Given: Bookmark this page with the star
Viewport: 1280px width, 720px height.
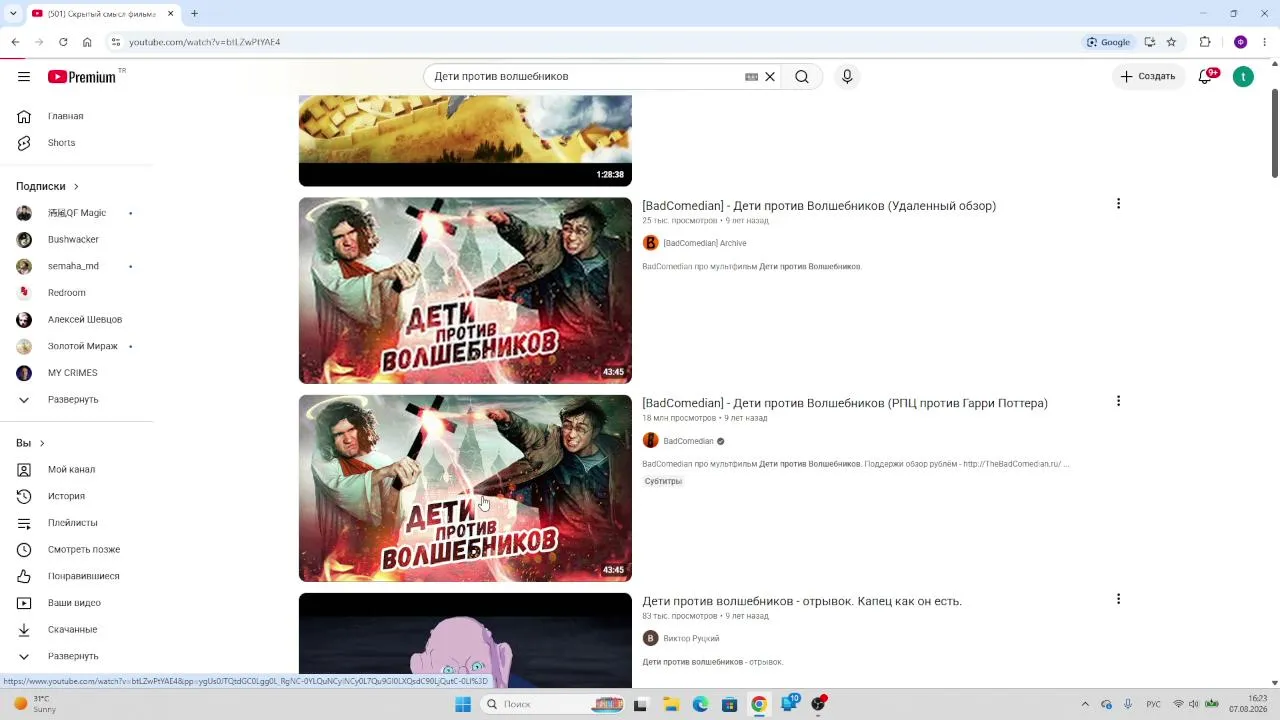Looking at the screenshot, I should (x=1171, y=42).
